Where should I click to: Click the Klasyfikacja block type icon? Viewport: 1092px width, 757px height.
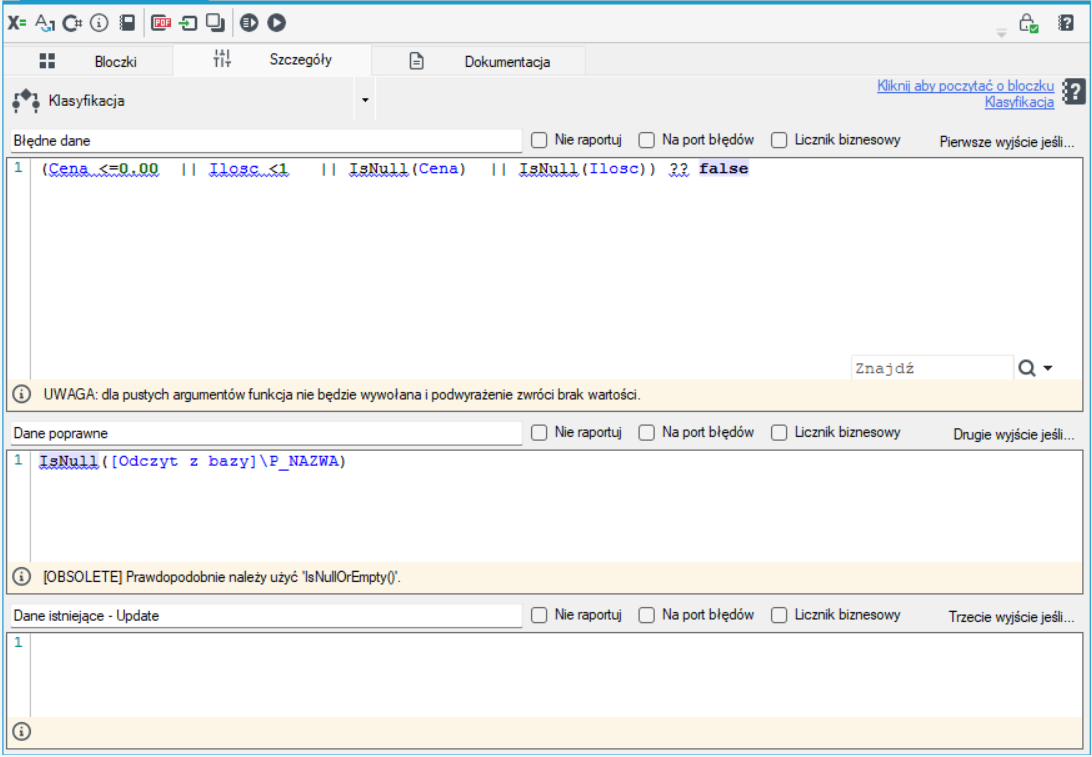tap(26, 101)
